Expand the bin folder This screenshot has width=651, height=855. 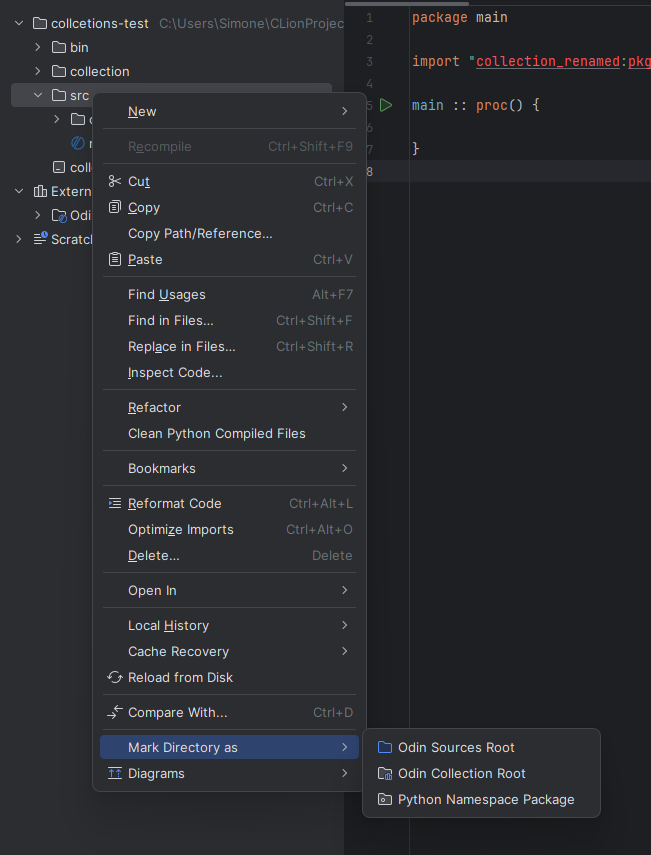[x=38, y=47]
